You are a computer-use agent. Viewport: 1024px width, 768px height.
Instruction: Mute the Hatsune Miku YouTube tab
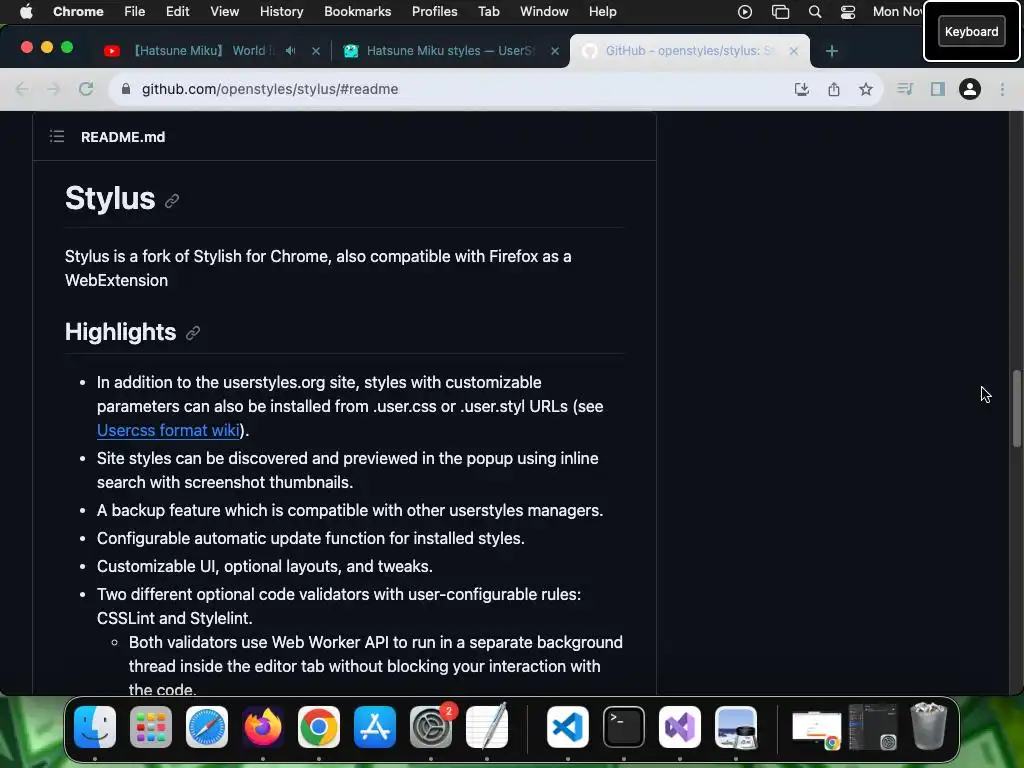tap(291, 50)
